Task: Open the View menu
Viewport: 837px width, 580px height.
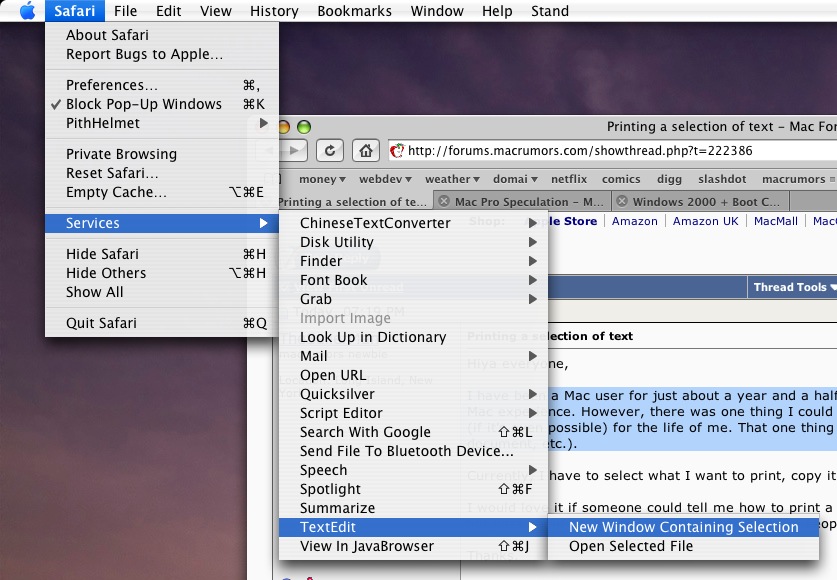Action: click(216, 11)
